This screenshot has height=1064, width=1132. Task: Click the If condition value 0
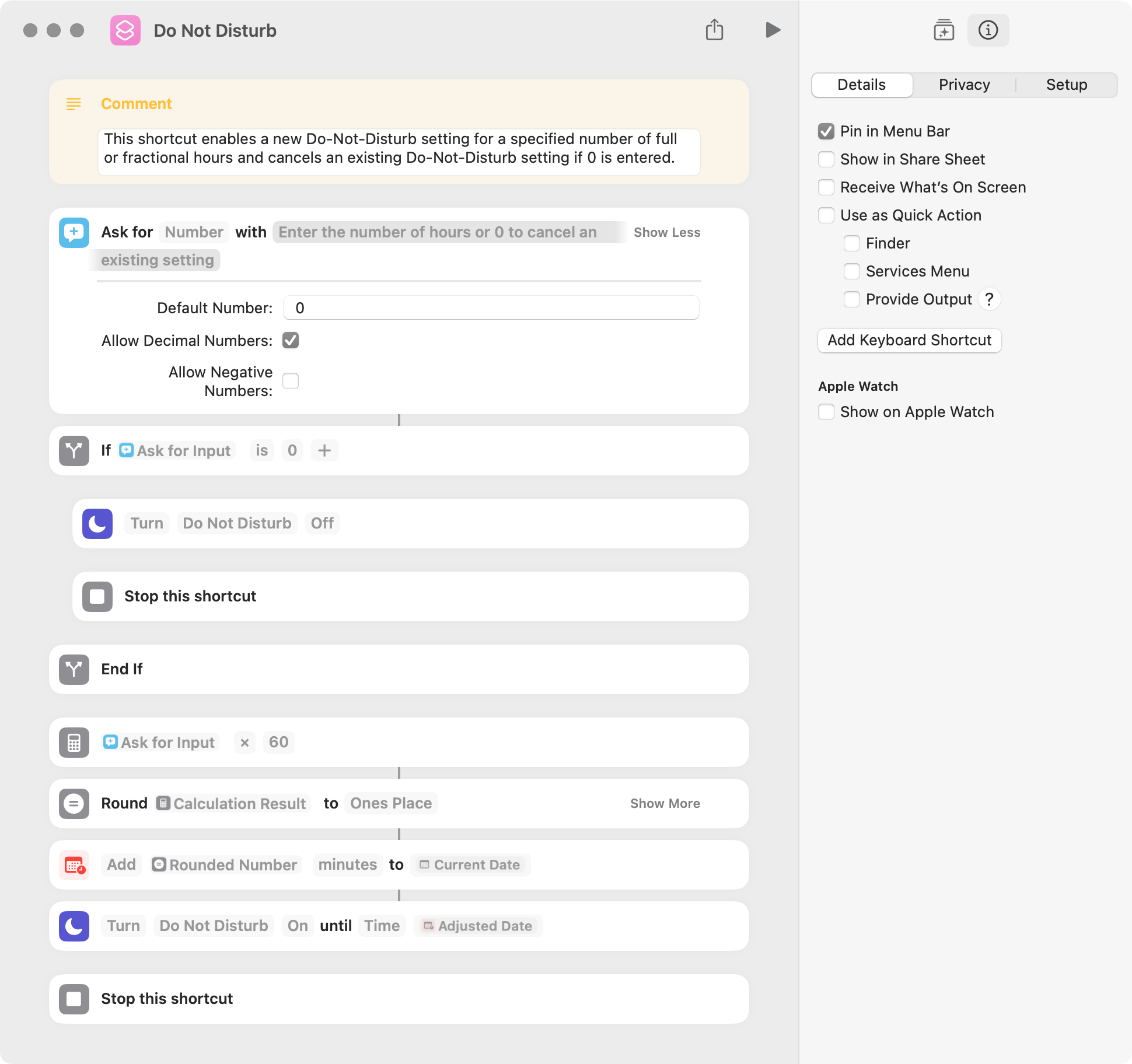click(292, 450)
